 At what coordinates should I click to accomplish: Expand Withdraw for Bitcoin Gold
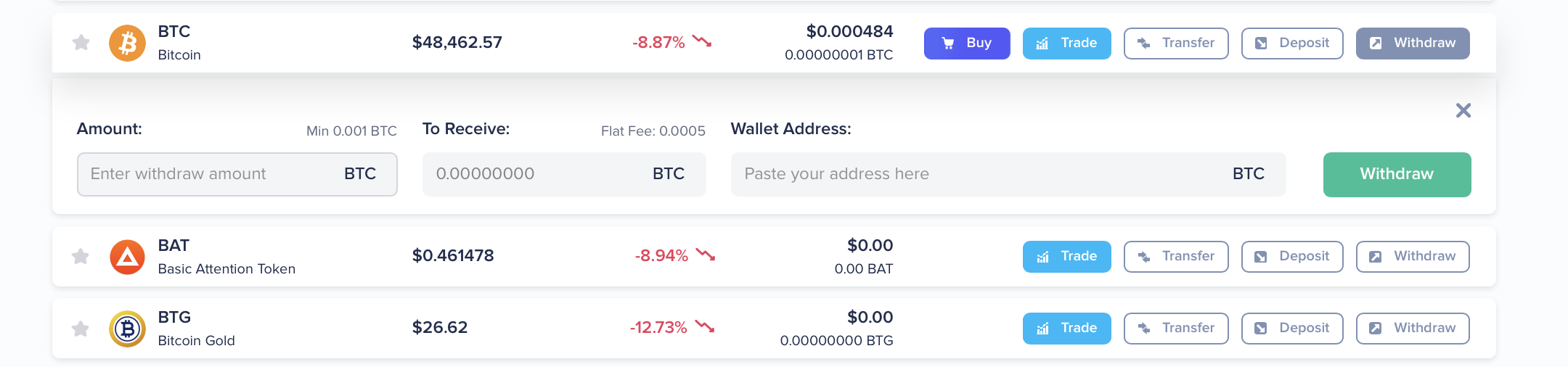pos(1412,329)
